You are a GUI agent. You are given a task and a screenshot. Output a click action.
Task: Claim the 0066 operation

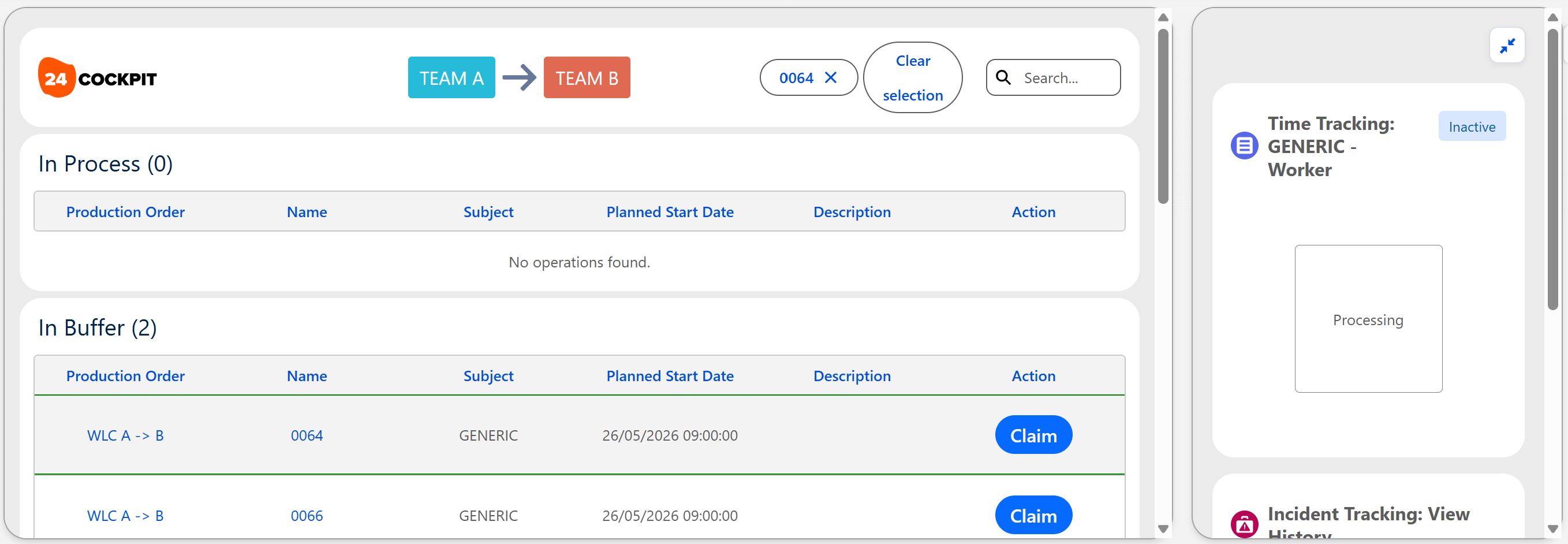coord(1033,515)
